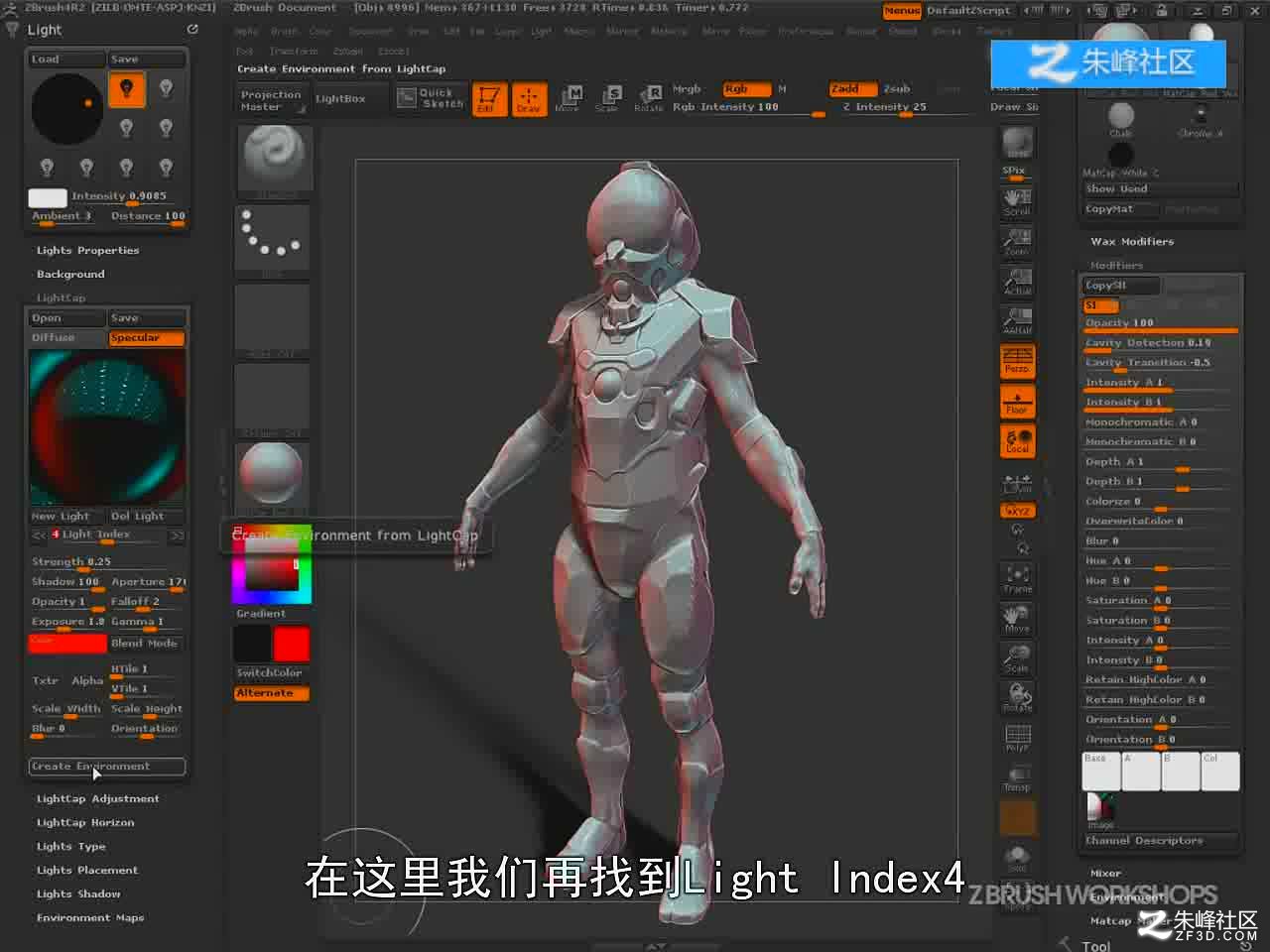The image size is (1270, 952).
Task: Click the Light palette dock icon
Action: pyautogui.click(x=192, y=30)
